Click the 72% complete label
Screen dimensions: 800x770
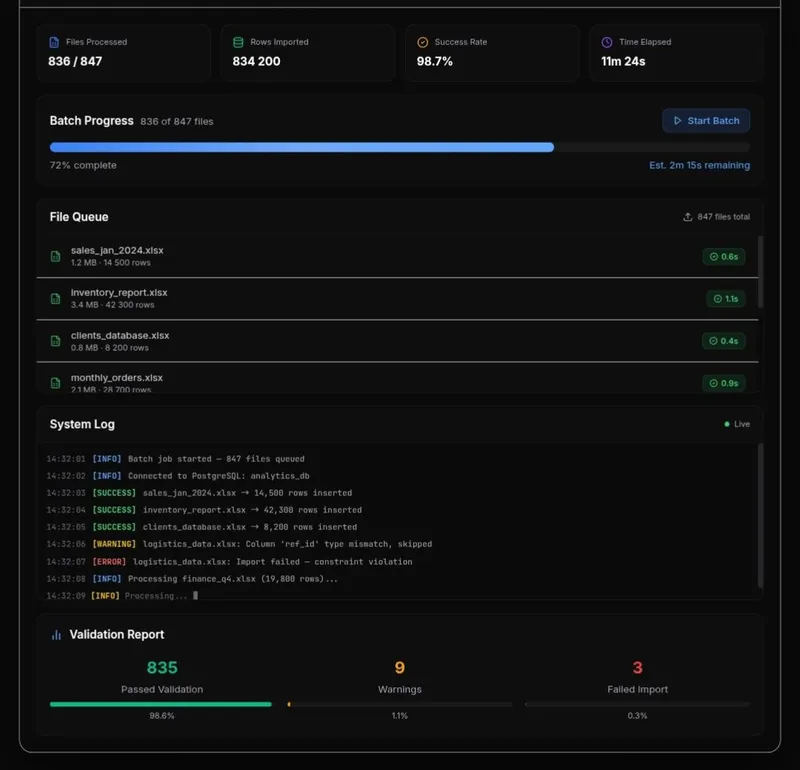[83, 165]
